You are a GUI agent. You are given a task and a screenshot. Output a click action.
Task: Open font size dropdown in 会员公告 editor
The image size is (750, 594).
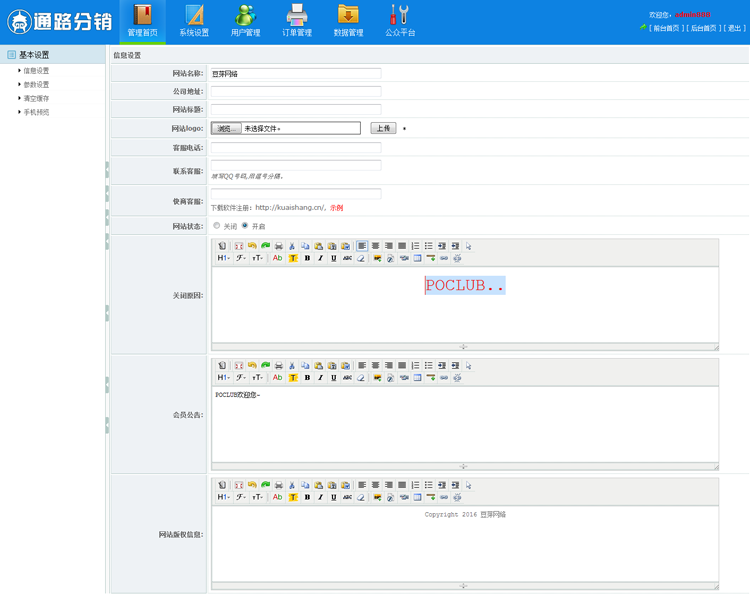click(x=257, y=378)
